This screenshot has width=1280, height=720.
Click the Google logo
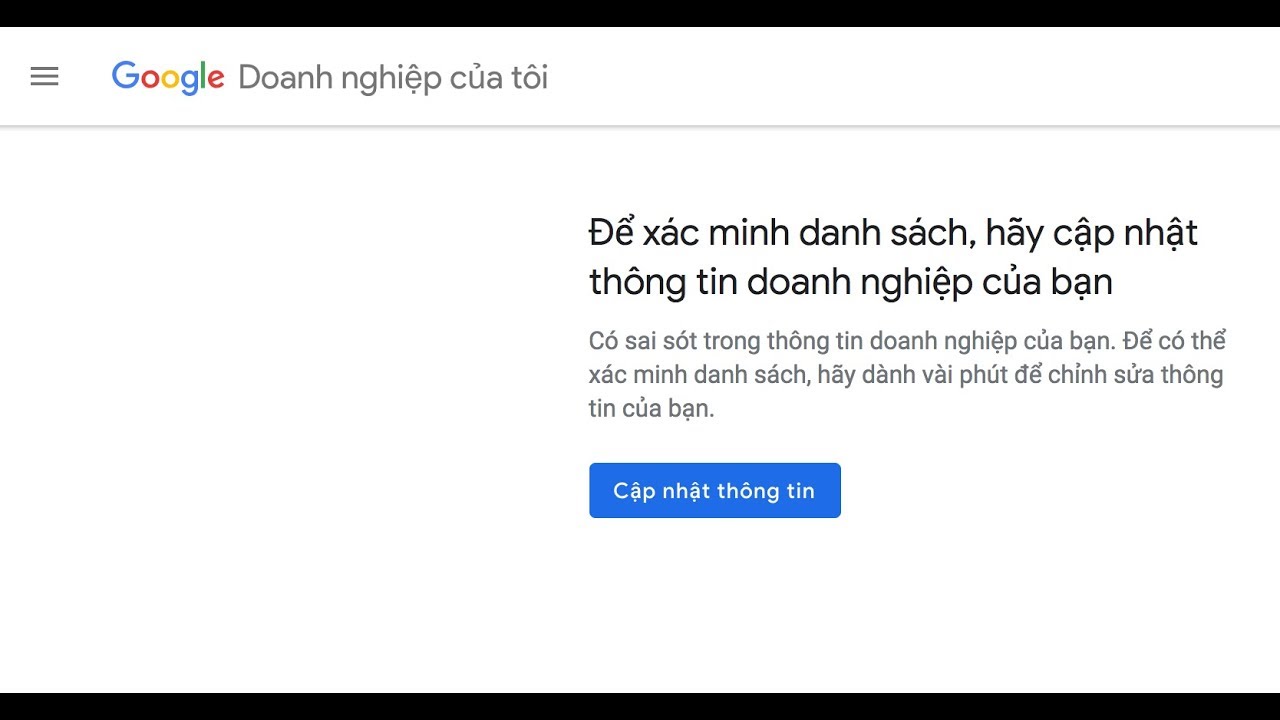click(x=168, y=77)
